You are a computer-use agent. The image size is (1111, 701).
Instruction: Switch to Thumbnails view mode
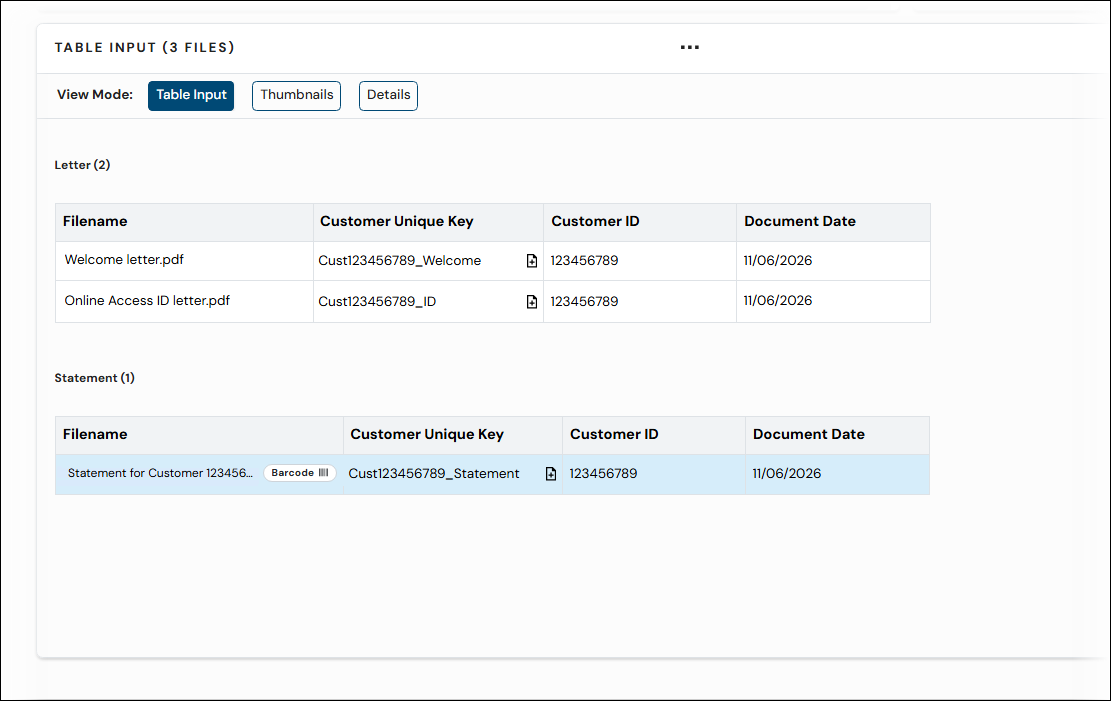pyautogui.click(x=296, y=96)
